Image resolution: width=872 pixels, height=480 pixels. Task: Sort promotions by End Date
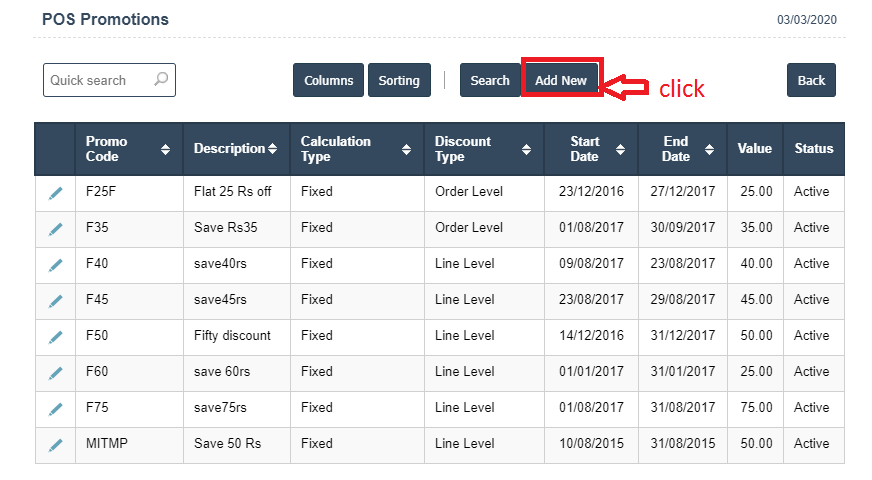pos(710,149)
